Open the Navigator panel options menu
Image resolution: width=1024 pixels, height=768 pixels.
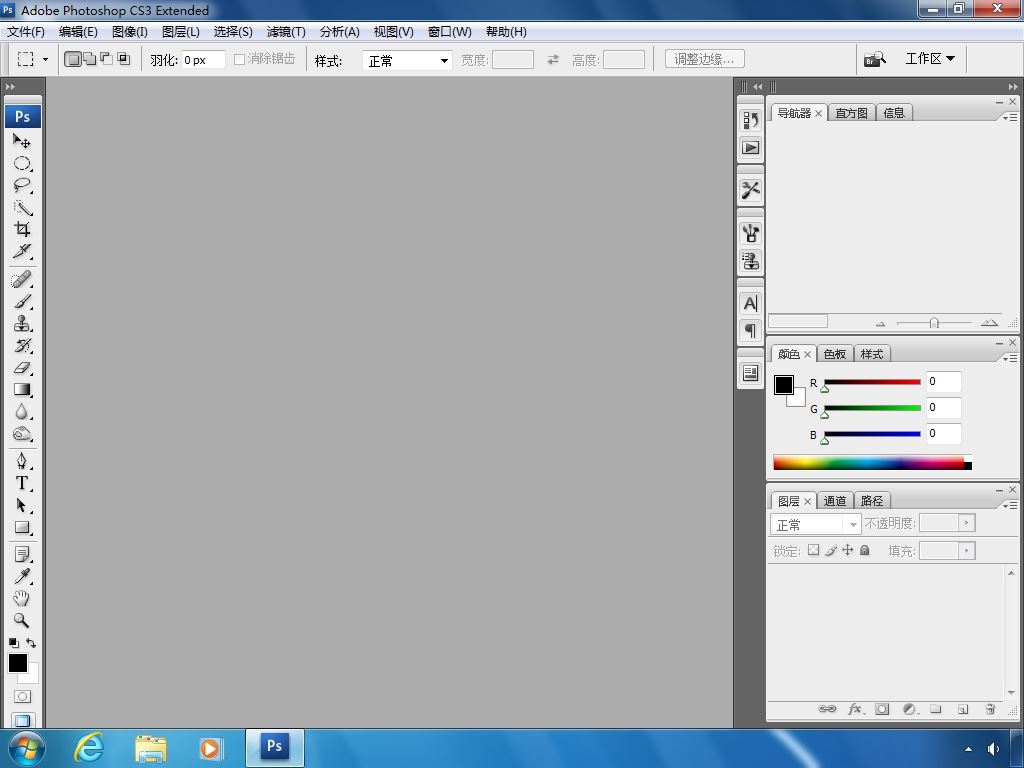tap(1010, 117)
